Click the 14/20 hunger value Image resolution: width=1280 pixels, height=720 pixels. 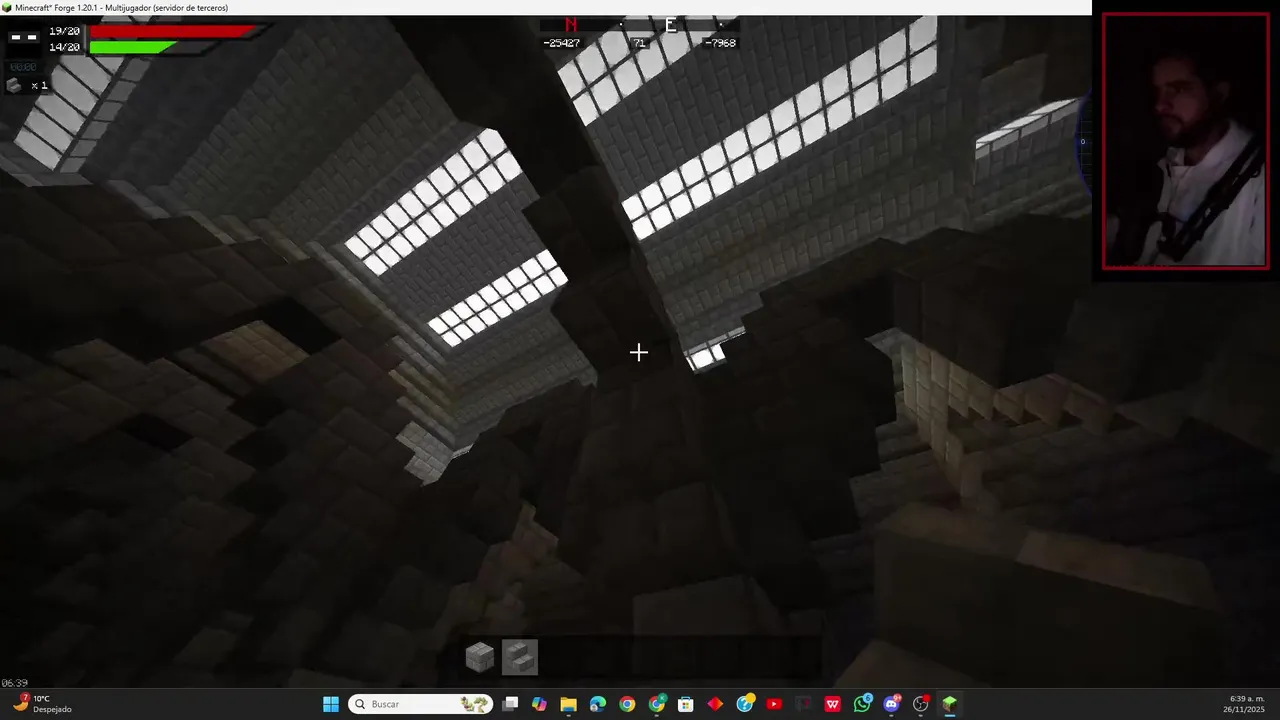tap(64, 47)
